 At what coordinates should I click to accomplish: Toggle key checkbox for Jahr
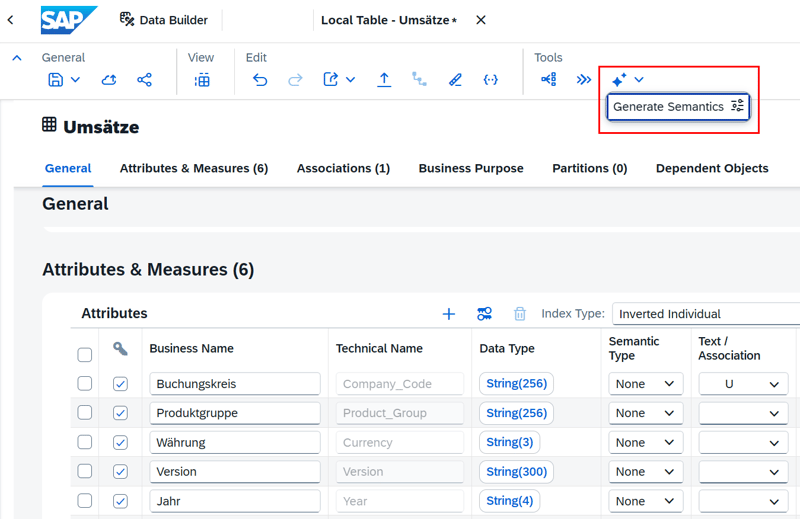coord(120,501)
